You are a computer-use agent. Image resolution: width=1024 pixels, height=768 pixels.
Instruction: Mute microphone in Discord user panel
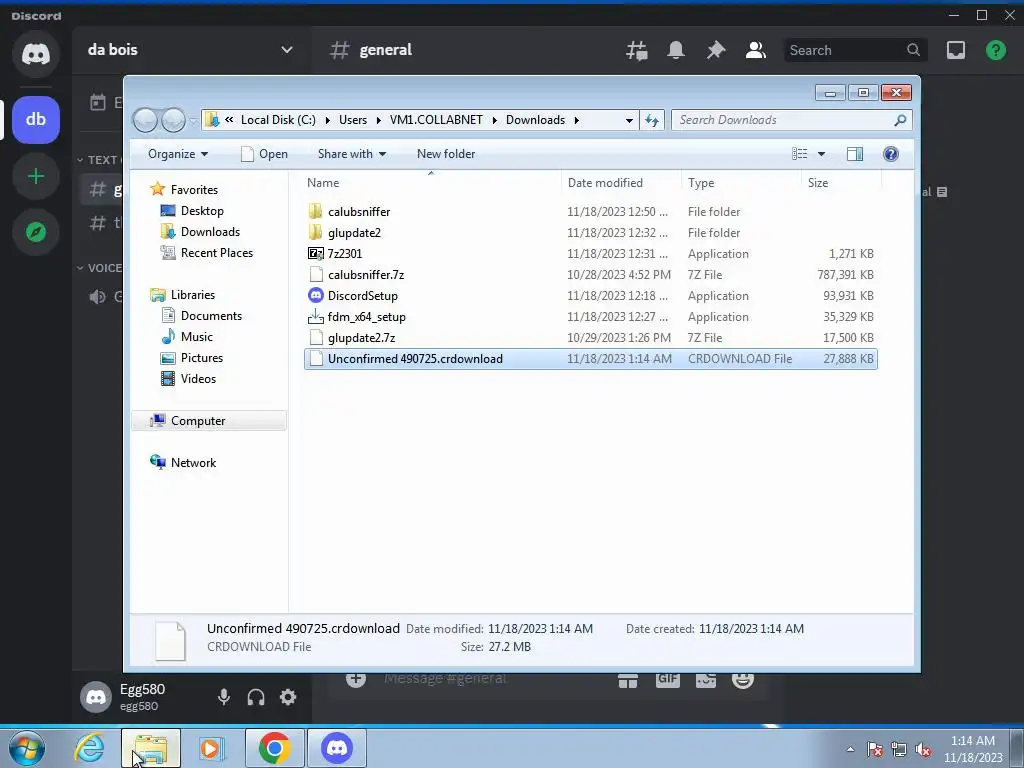pos(223,697)
